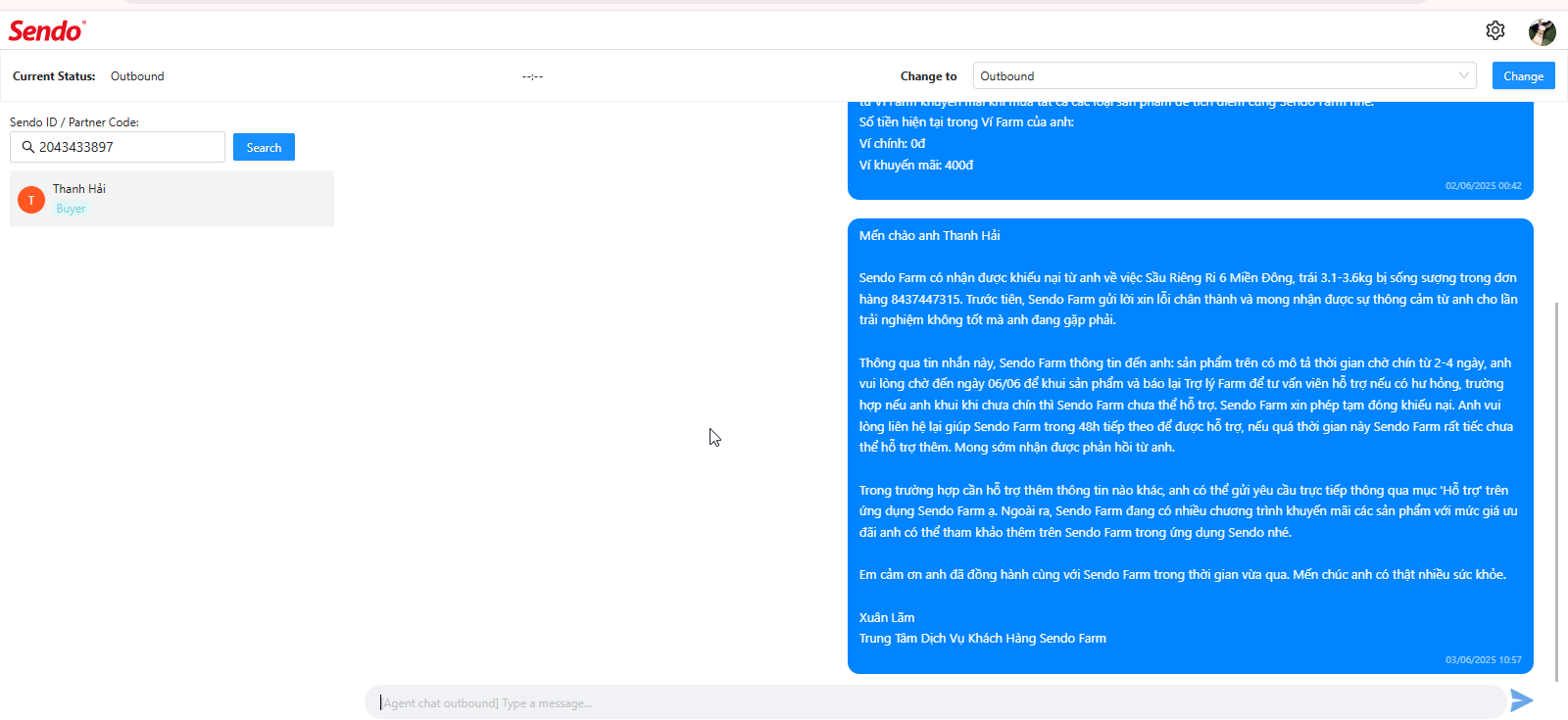This screenshot has height=720, width=1568.
Task: Click the Buyer tag under Thanh Hải
Action: tap(71, 209)
